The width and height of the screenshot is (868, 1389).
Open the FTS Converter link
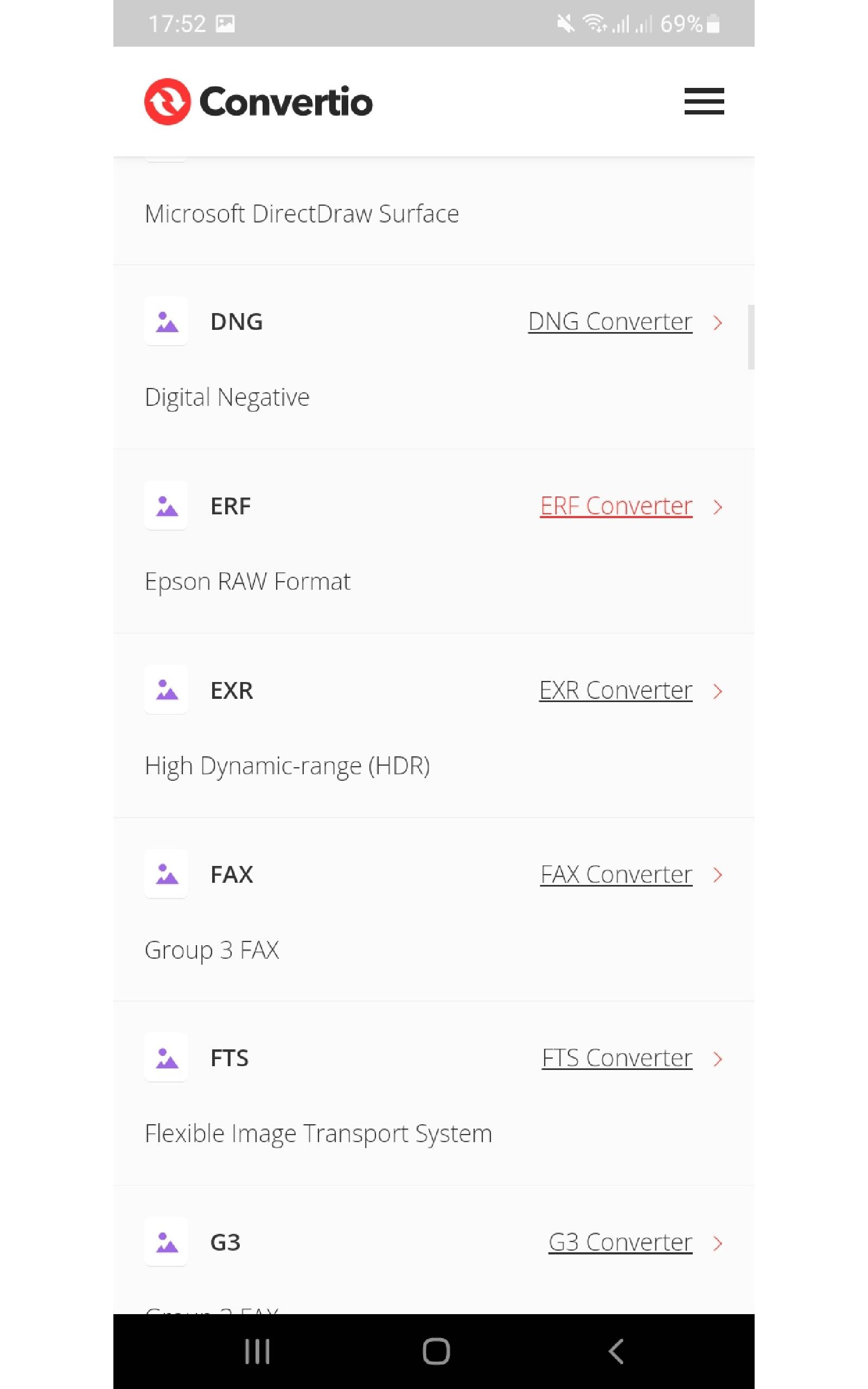[617, 1058]
